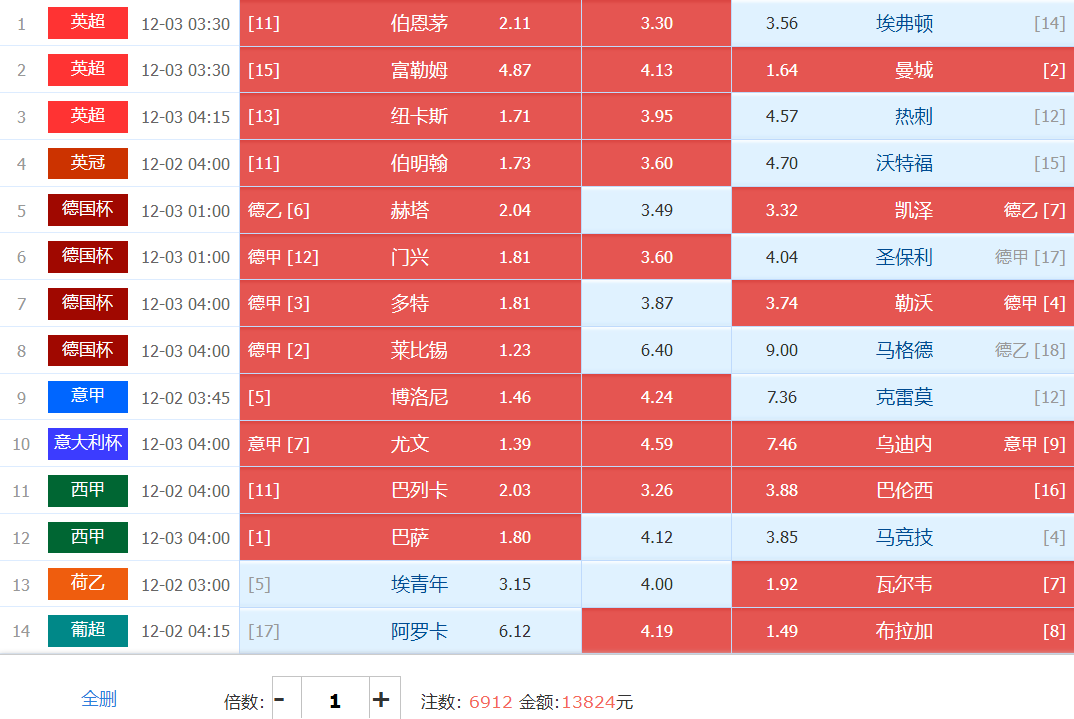Click the plus button to increase 倍数
1074x719 pixels.
click(381, 700)
